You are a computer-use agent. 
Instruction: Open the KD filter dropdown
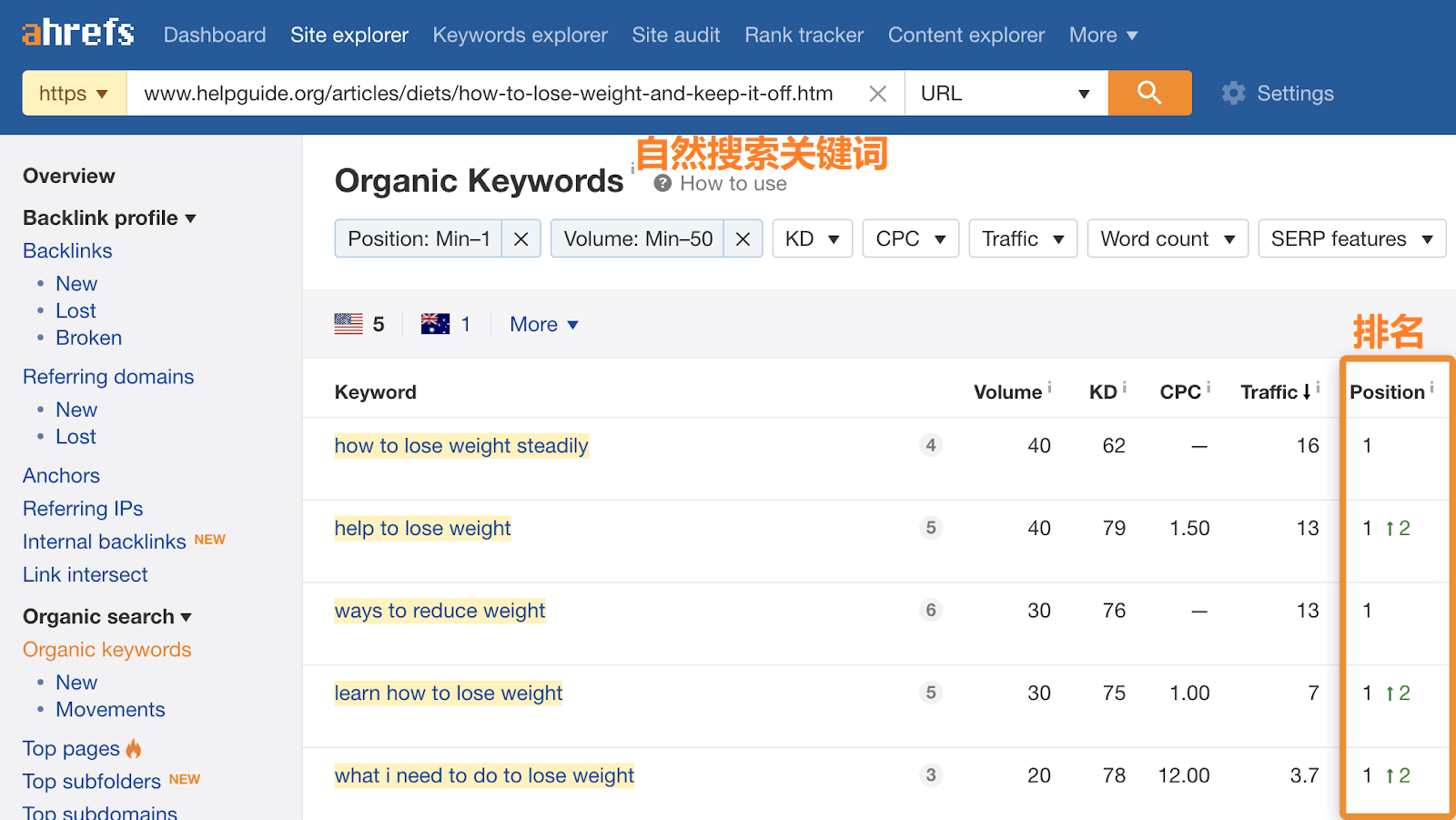811,238
